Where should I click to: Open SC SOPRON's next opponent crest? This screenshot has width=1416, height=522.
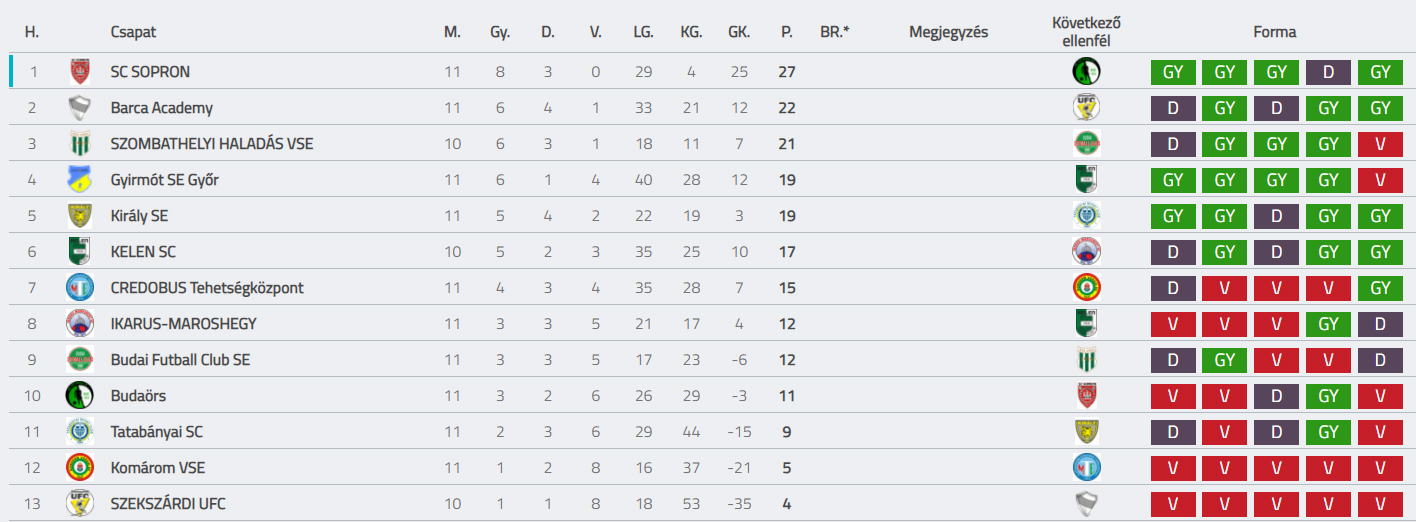(x=1086, y=72)
